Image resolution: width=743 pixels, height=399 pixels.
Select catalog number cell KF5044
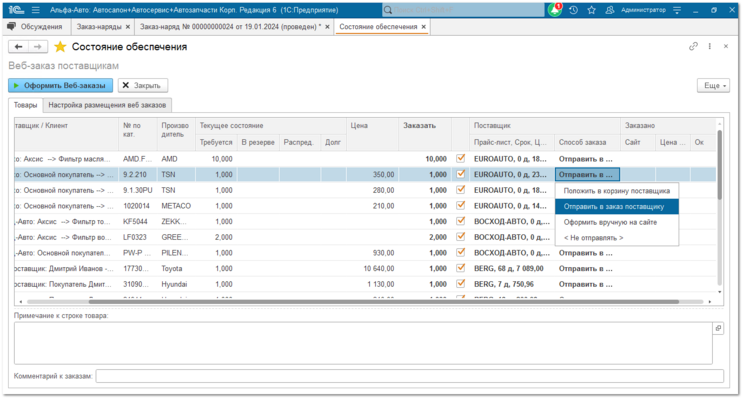tap(137, 221)
